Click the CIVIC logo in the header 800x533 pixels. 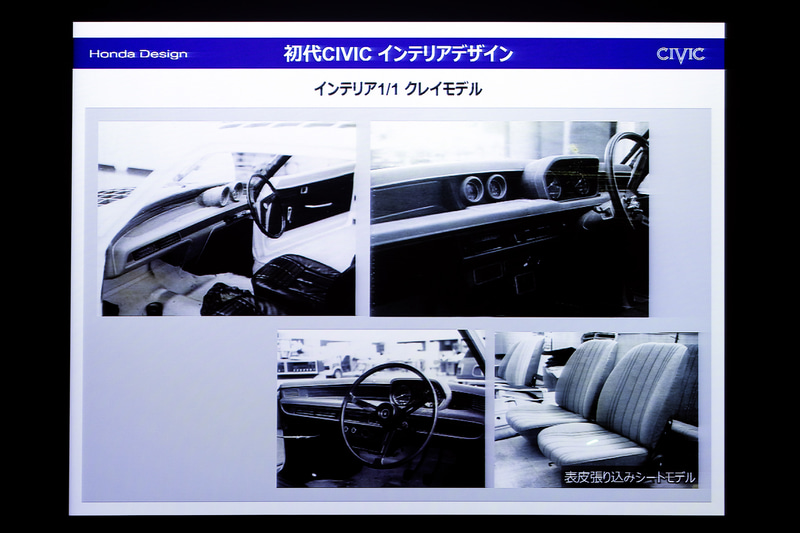coord(680,54)
